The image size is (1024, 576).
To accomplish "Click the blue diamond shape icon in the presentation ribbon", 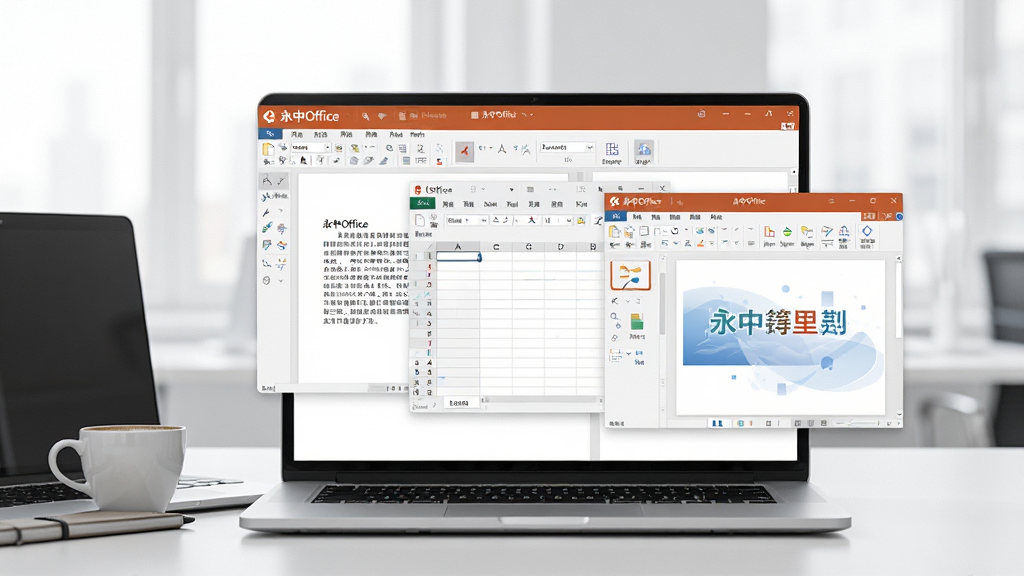I will pyautogui.click(x=867, y=231).
